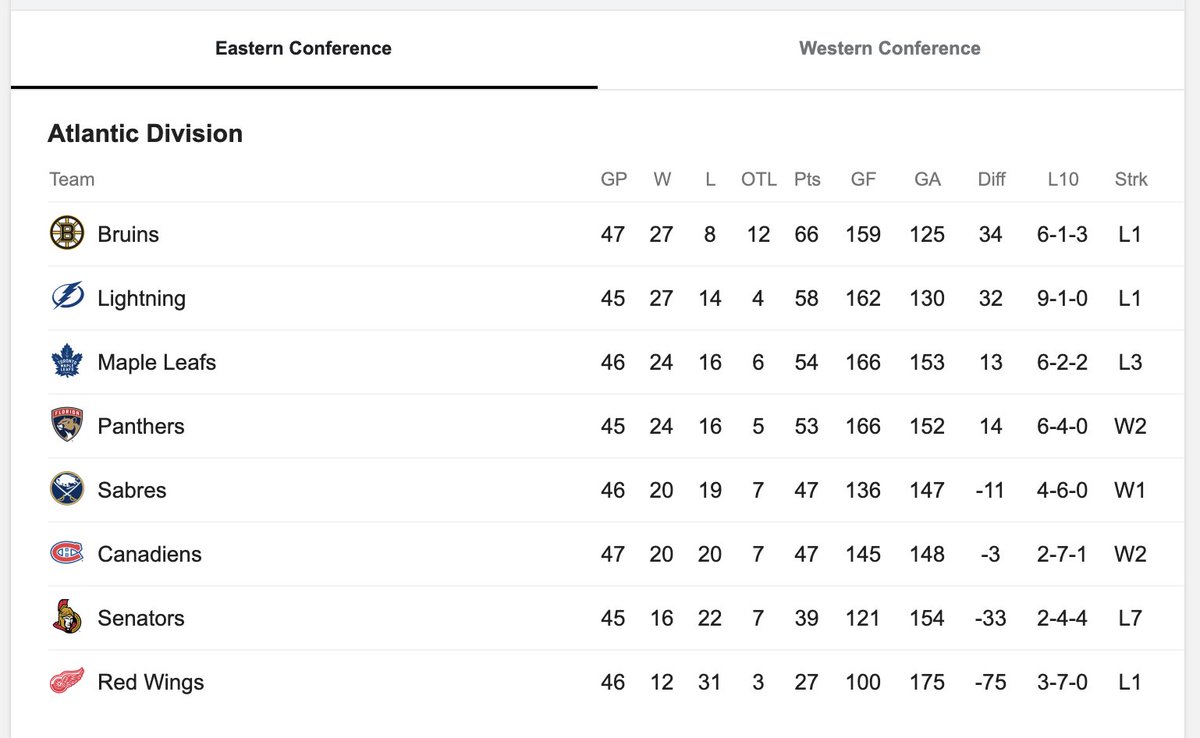
Task: Click the Ottawa Senators logo
Action: coord(67,618)
